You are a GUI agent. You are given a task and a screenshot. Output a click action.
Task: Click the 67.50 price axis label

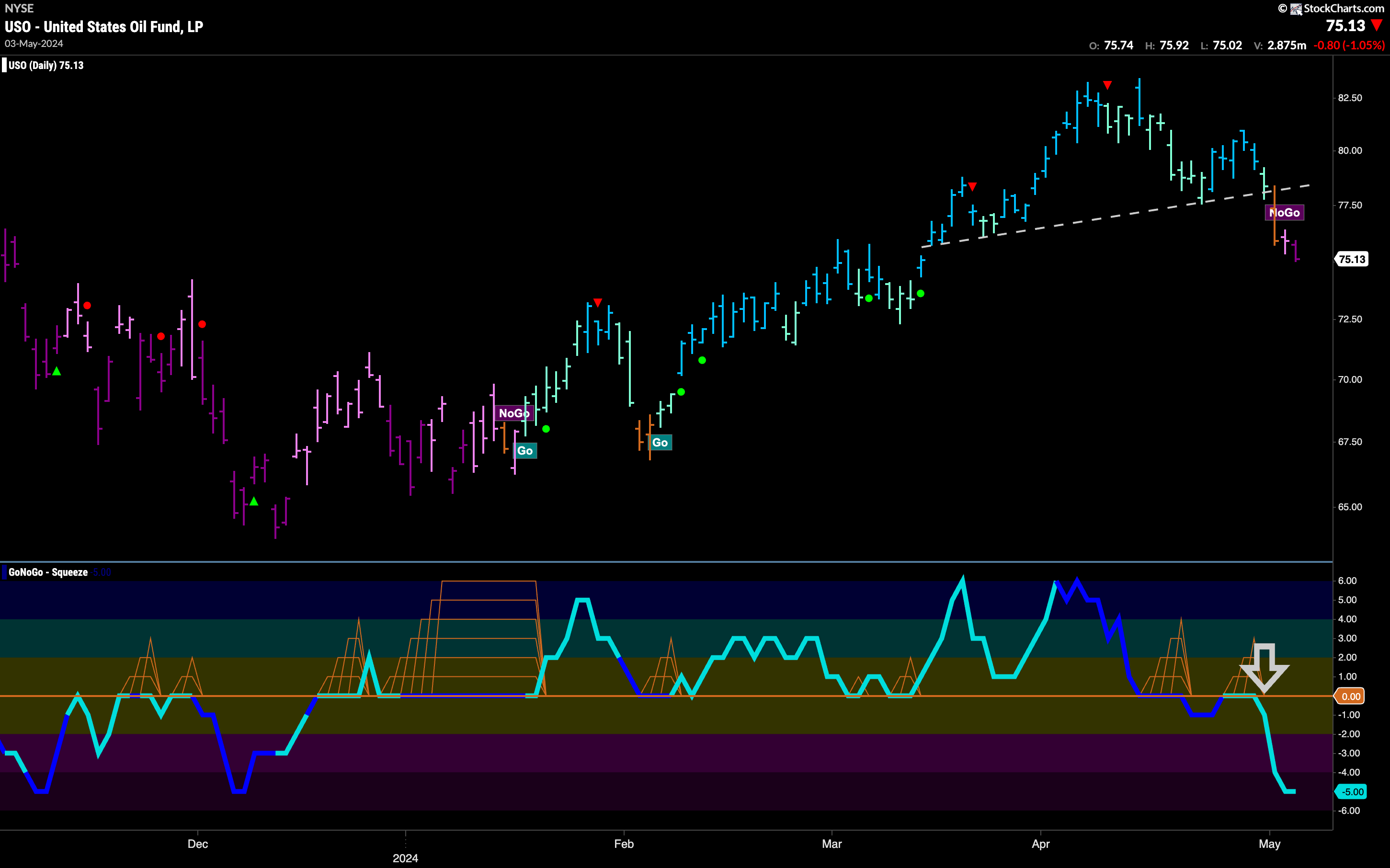(x=1350, y=442)
